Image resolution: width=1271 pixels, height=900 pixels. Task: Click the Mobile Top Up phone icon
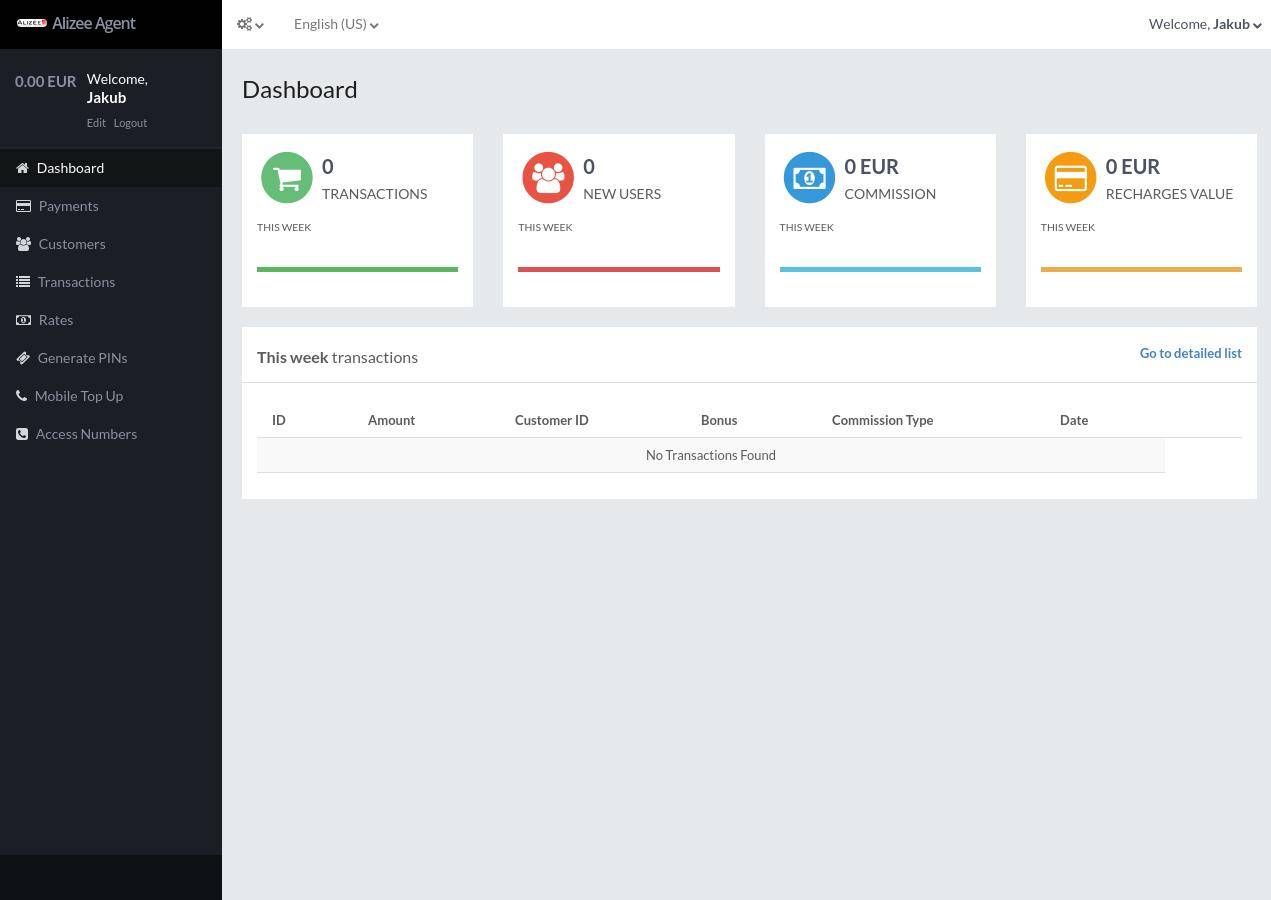coord(21,396)
